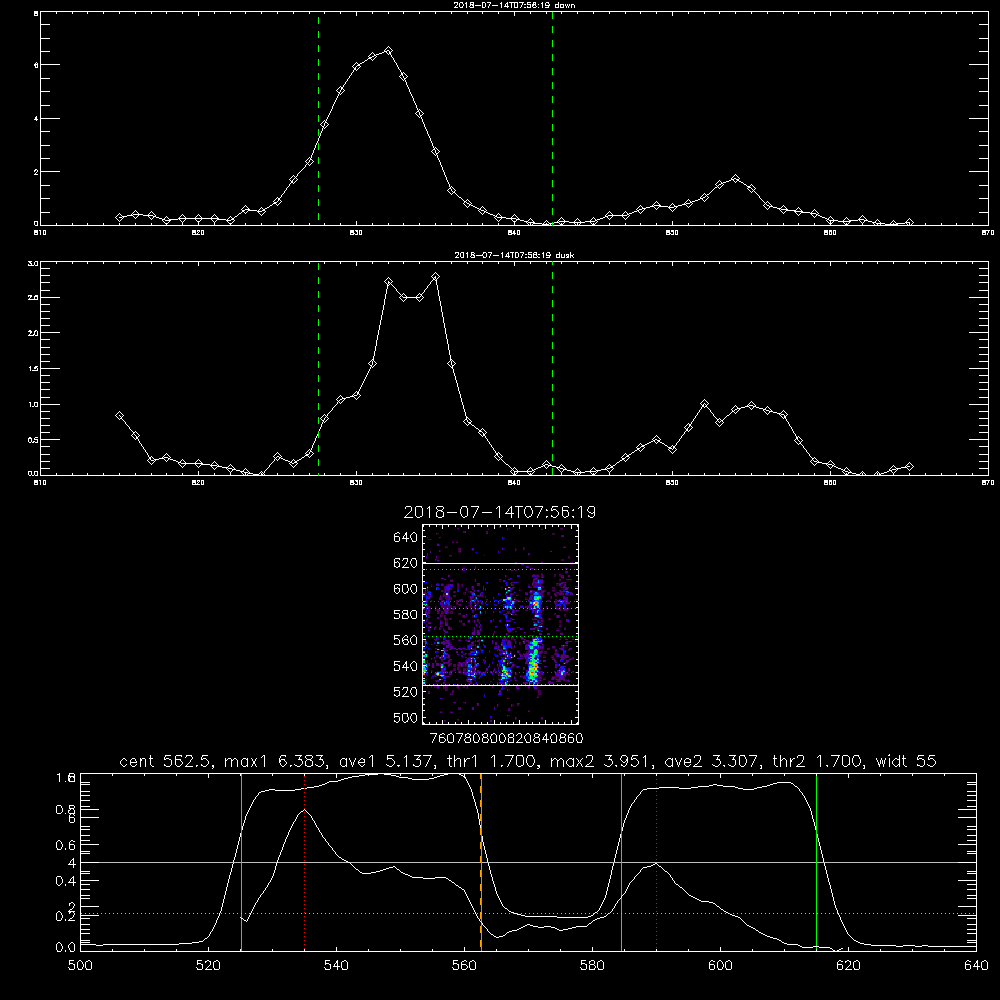
Task: Open the color heatmap image thumbnail
Action: click(x=500, y=624)
